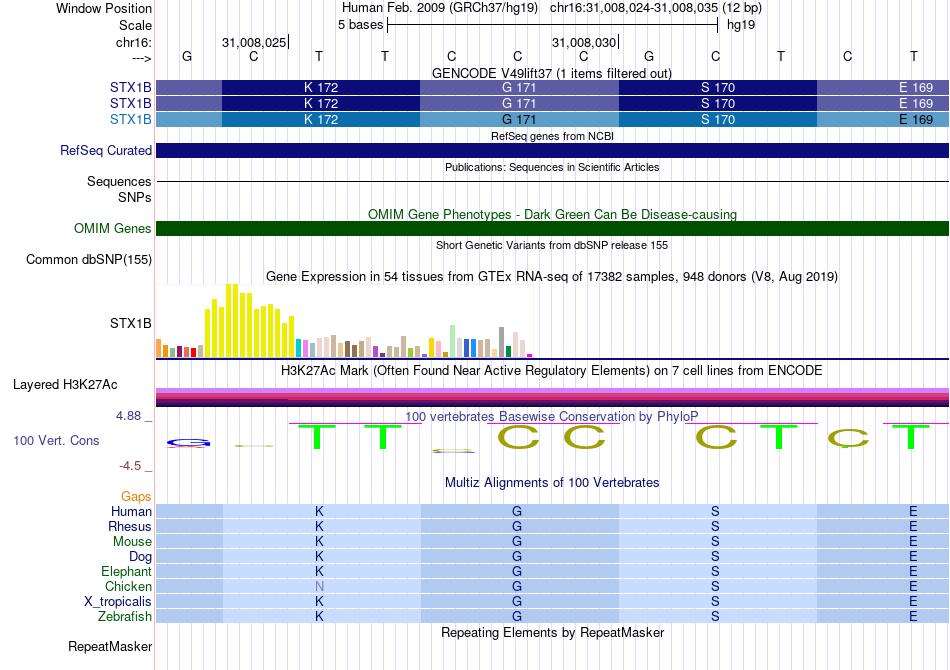The image size is (950, 670).
Task: Click the E residue in the Elephant row
Action: 913,571
